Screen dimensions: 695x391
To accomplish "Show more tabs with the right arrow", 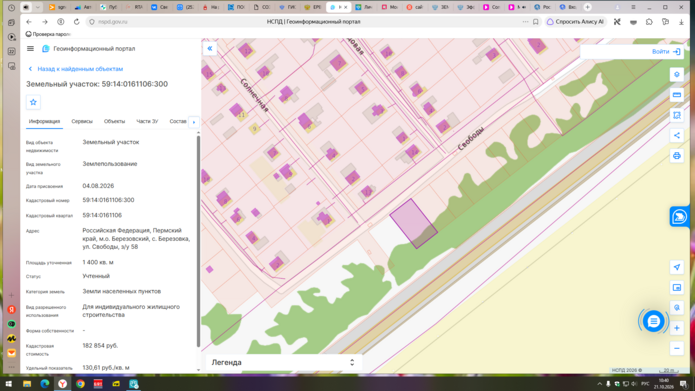I will (x=194, y=122).
